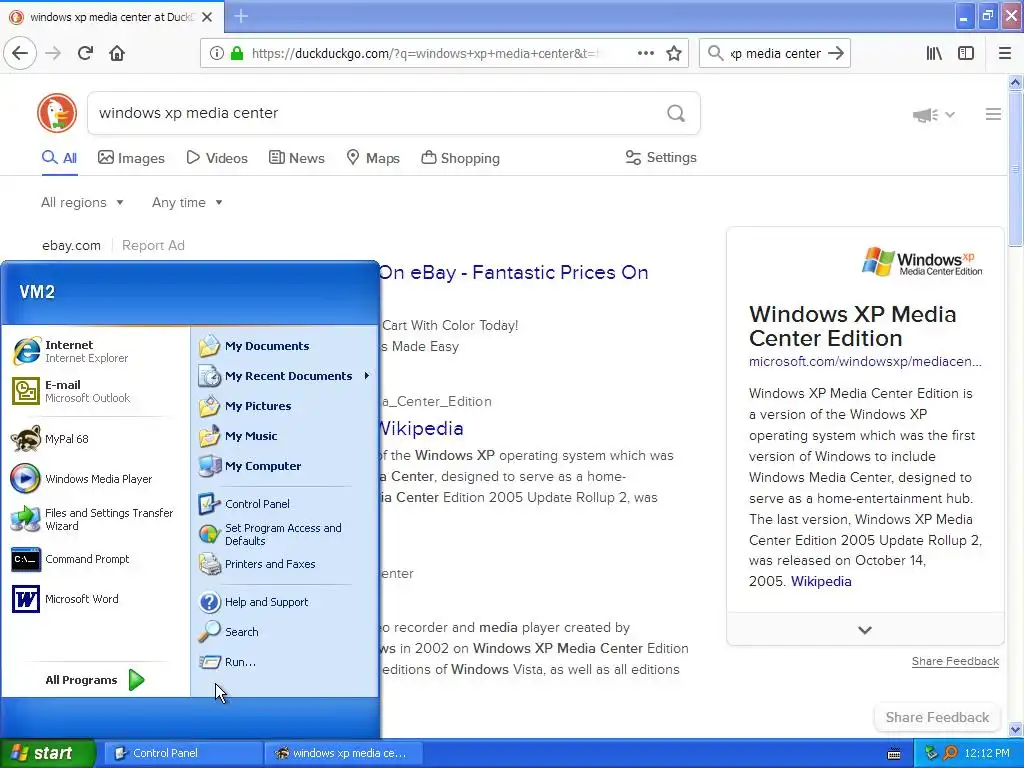This screenshot has width=1024, height=768.
Task: Switch to Shopping results tab
Action: point(460,158)
